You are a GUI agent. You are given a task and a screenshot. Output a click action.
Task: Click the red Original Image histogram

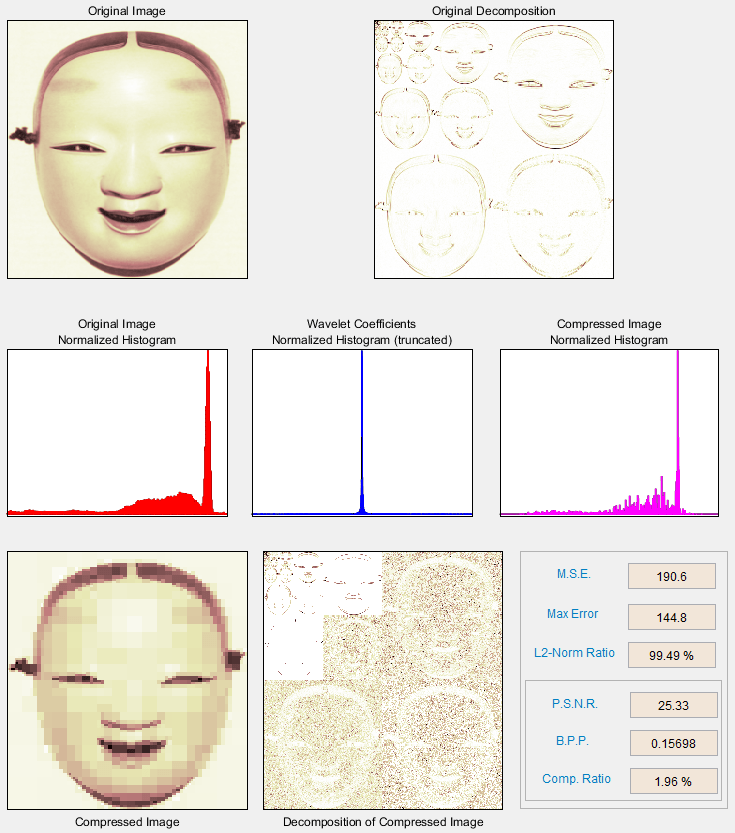pos(117,432)
